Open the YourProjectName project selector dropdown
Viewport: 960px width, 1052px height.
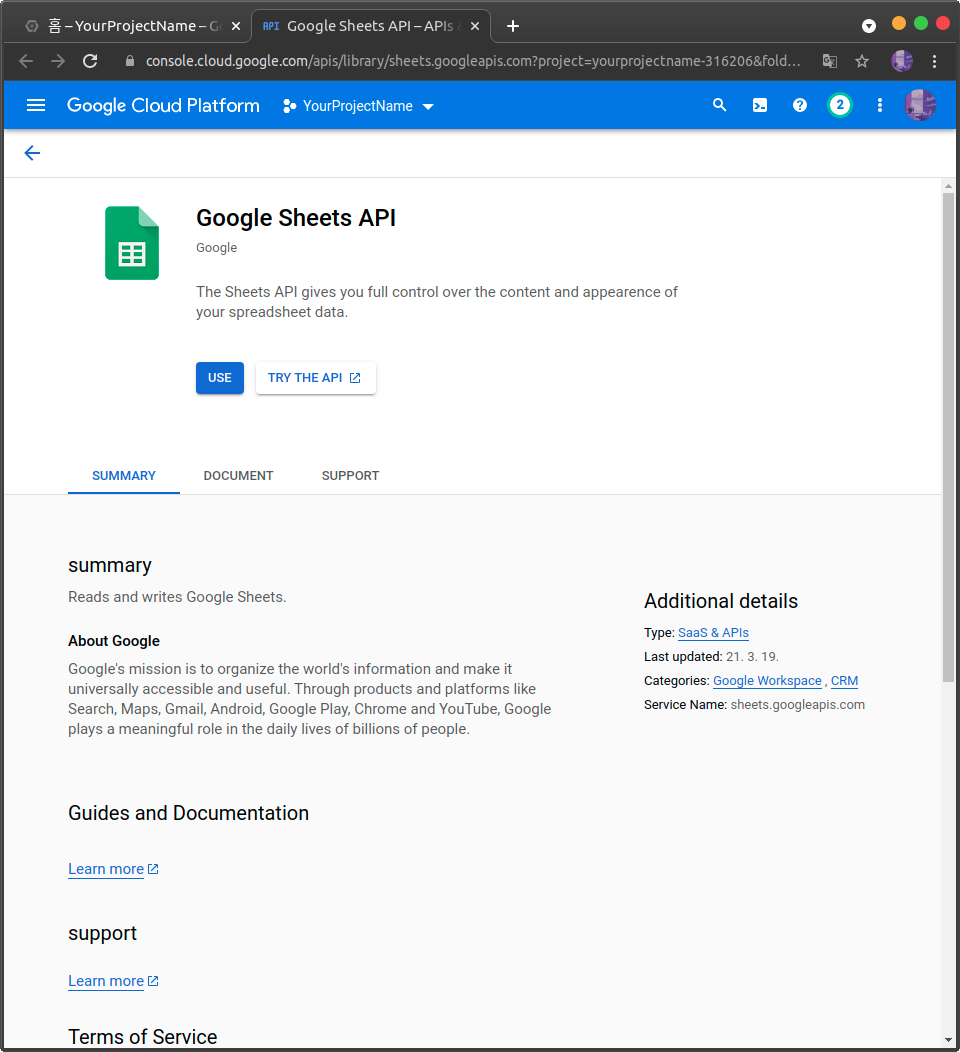tap(358, 106)
